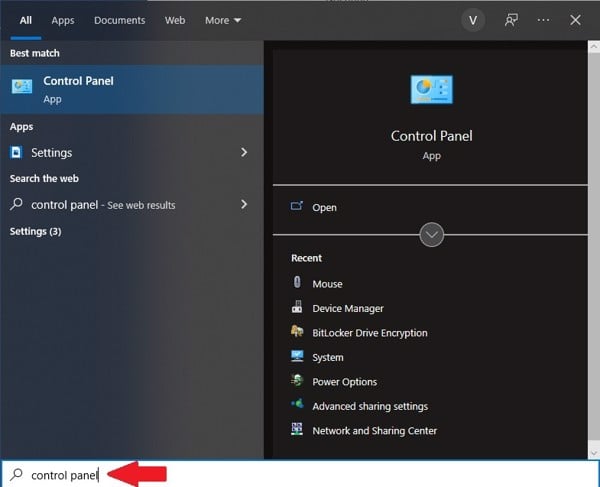The image size is (600, 487).
Task: Open Power Options recent entry
Action: pos(344,382)
